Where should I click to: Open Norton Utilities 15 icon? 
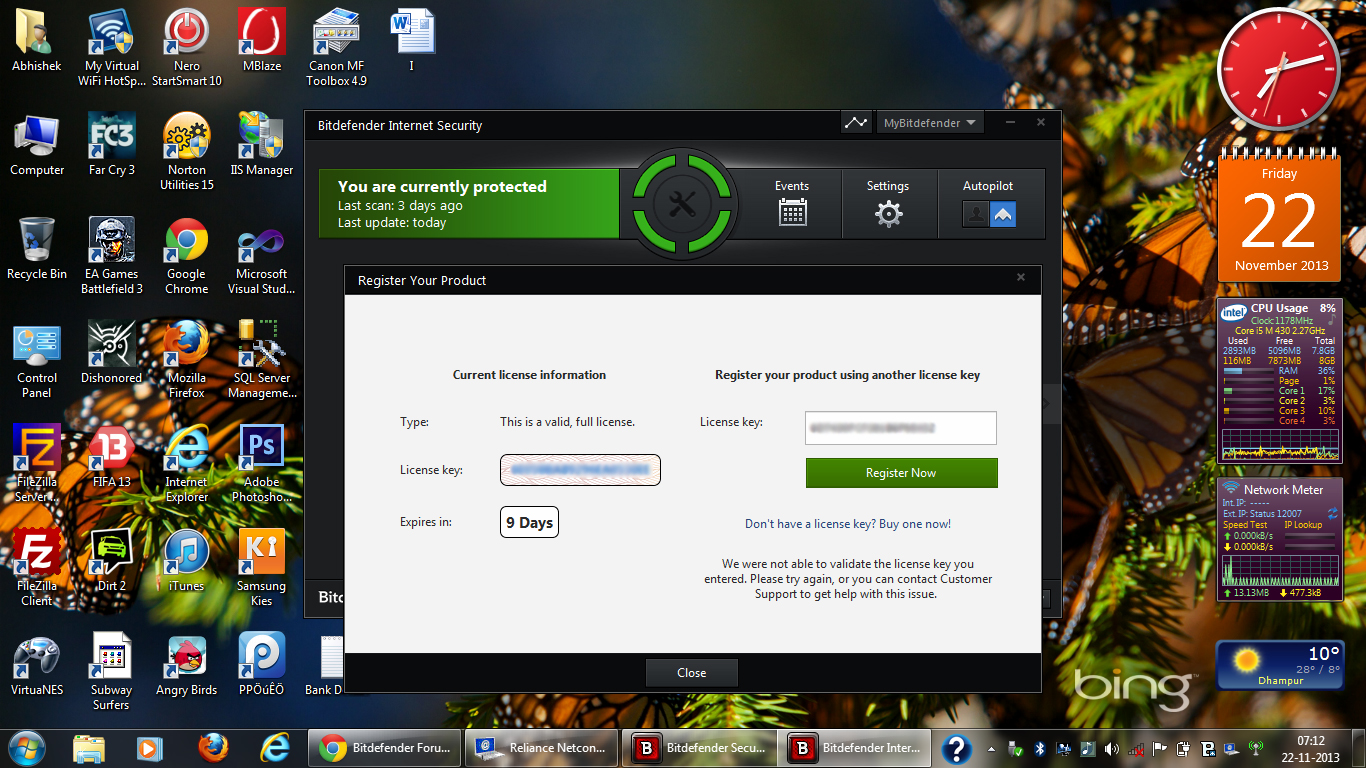click(187, 151)
